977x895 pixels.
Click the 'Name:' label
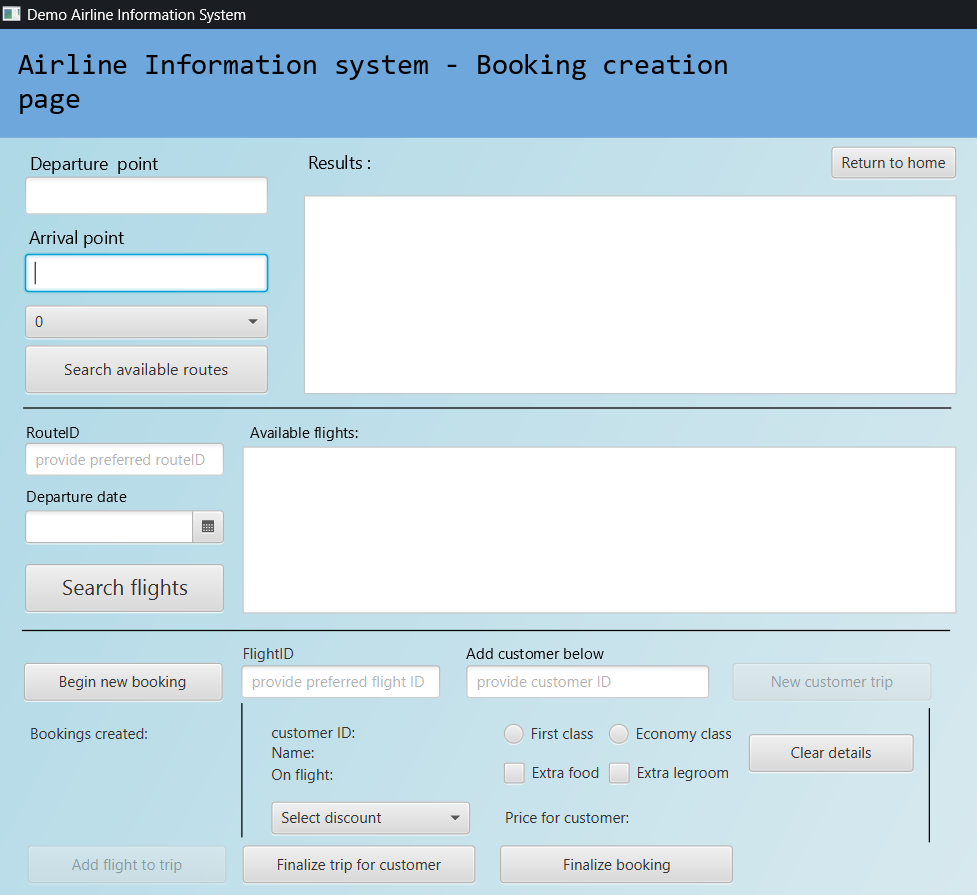tap(293, 753)
